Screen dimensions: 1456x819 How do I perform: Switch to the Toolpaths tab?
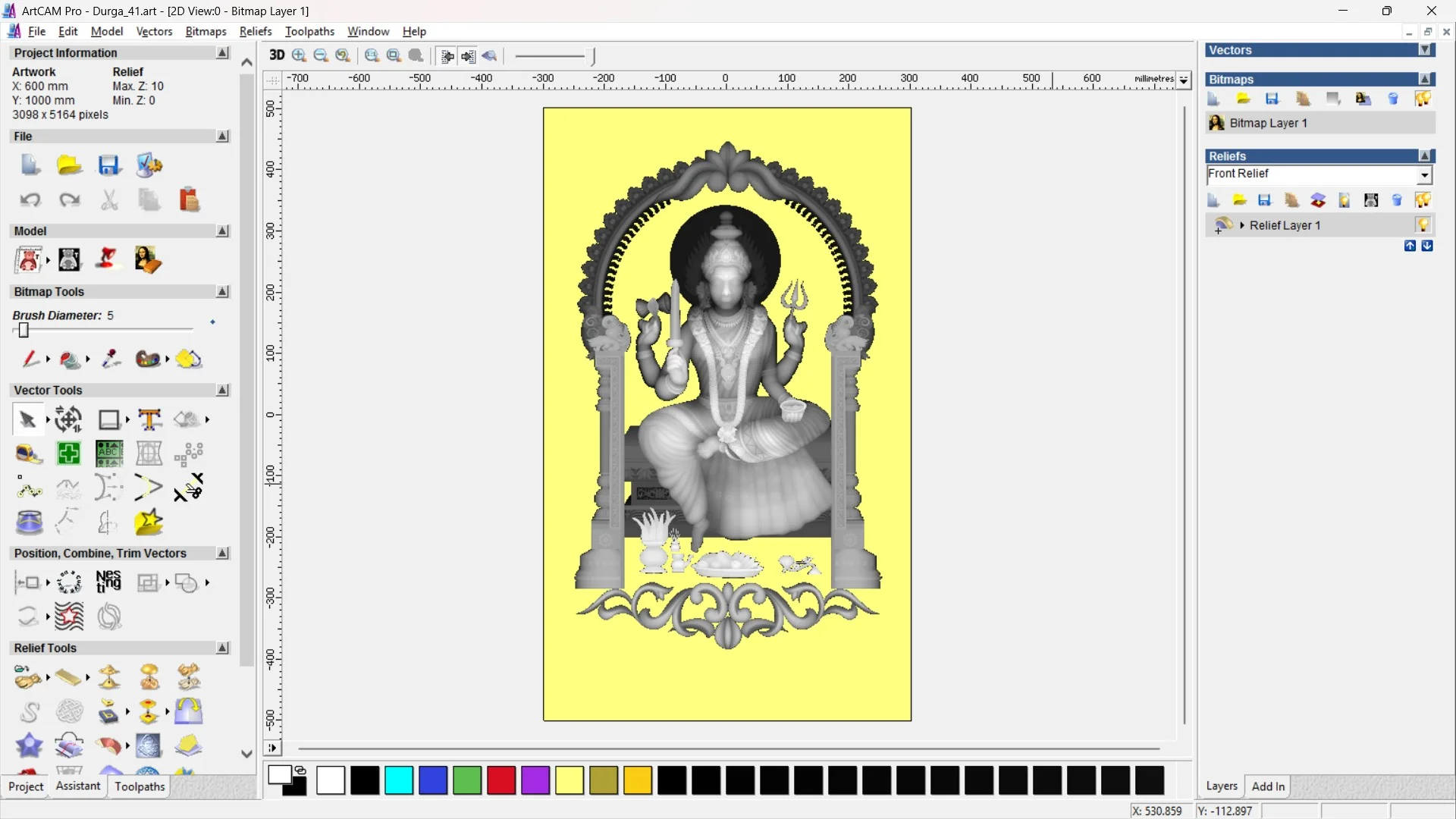pos(140,786)
